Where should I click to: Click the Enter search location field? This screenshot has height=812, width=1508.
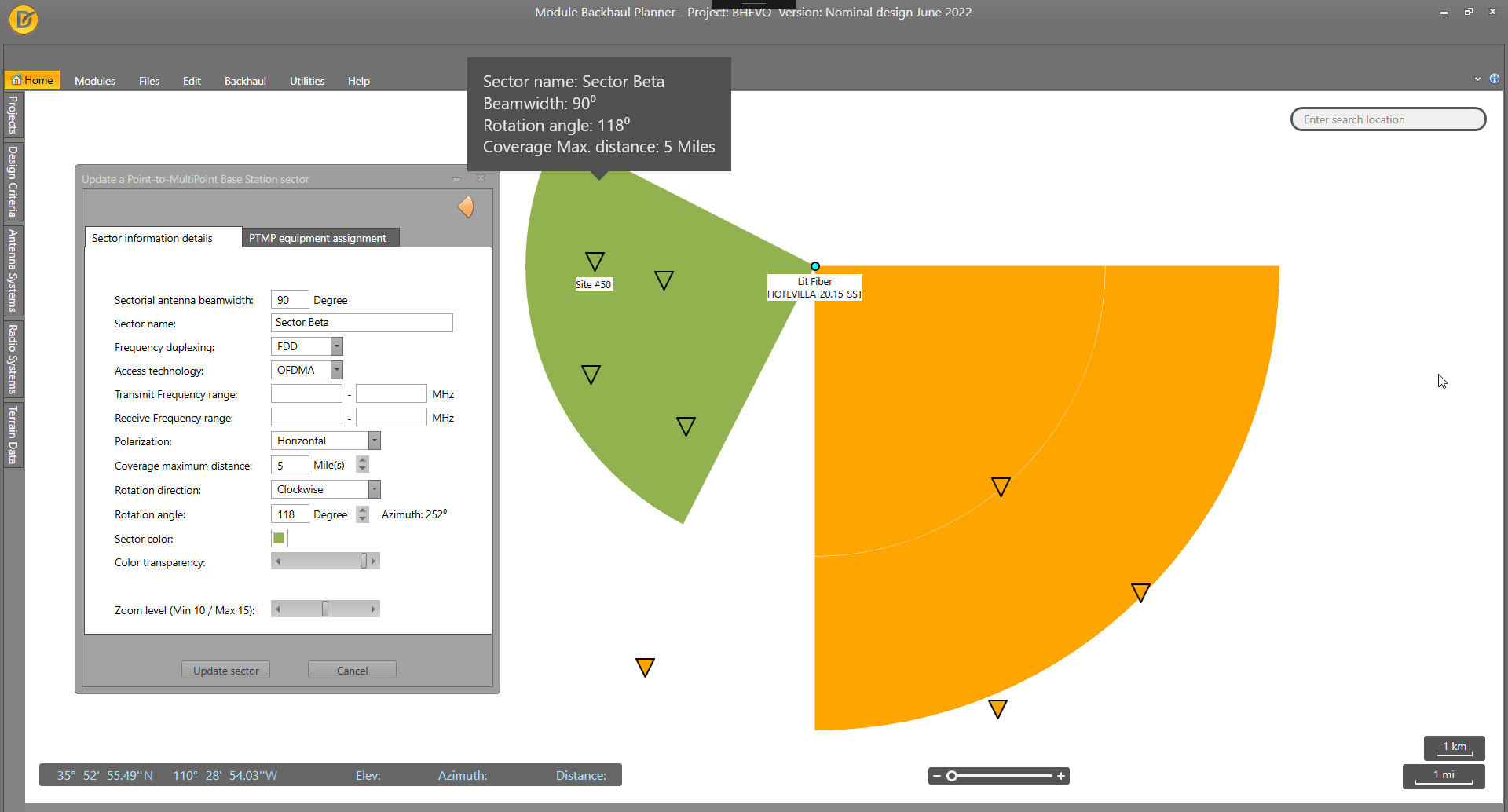[1387, 119]
